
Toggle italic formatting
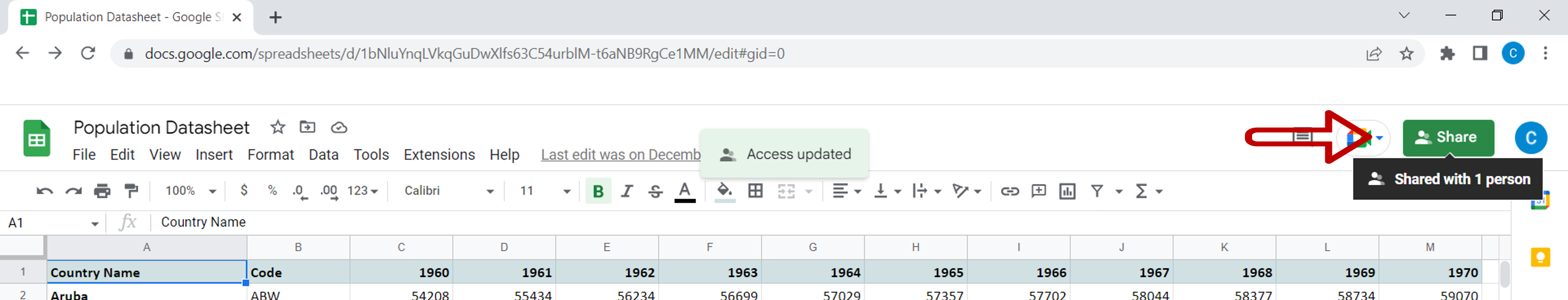pyautogui.click(x=626, y=191)
